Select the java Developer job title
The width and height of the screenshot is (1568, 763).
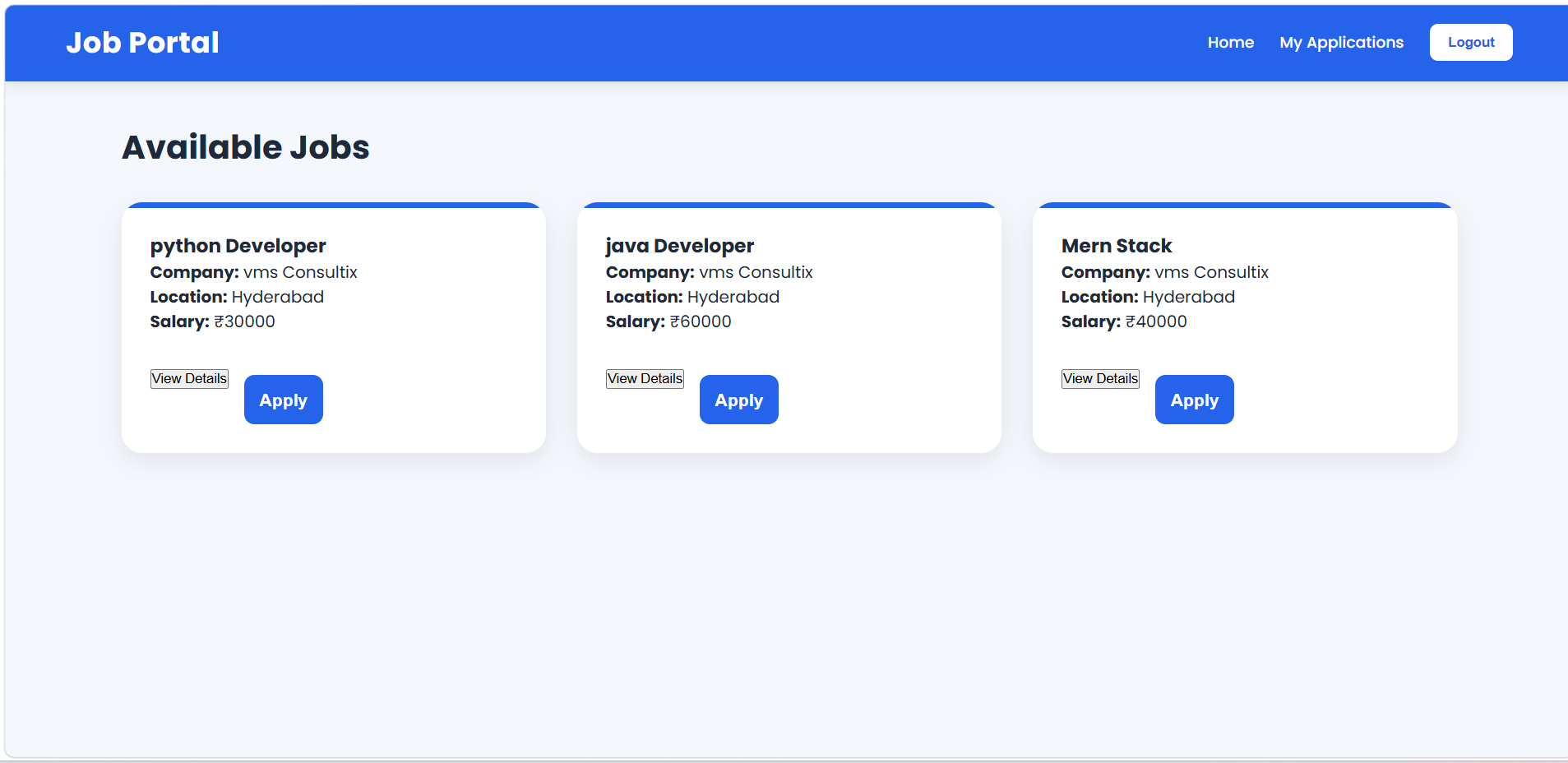click(680, 246)
